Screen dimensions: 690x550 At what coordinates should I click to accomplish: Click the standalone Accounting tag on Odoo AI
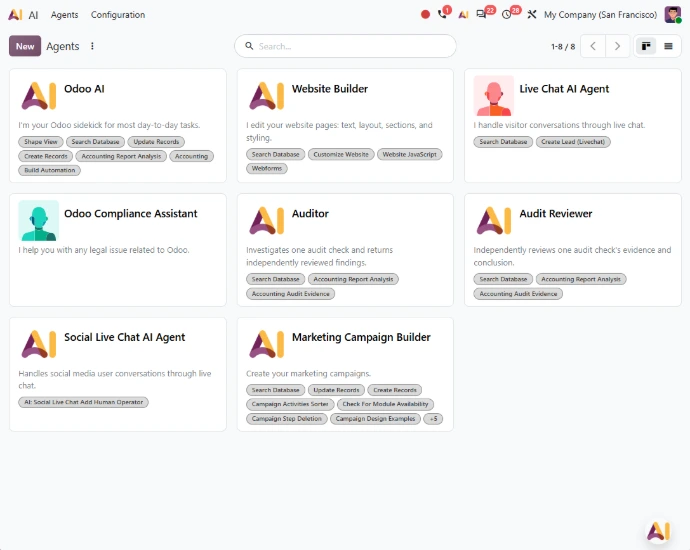[191, 156]
